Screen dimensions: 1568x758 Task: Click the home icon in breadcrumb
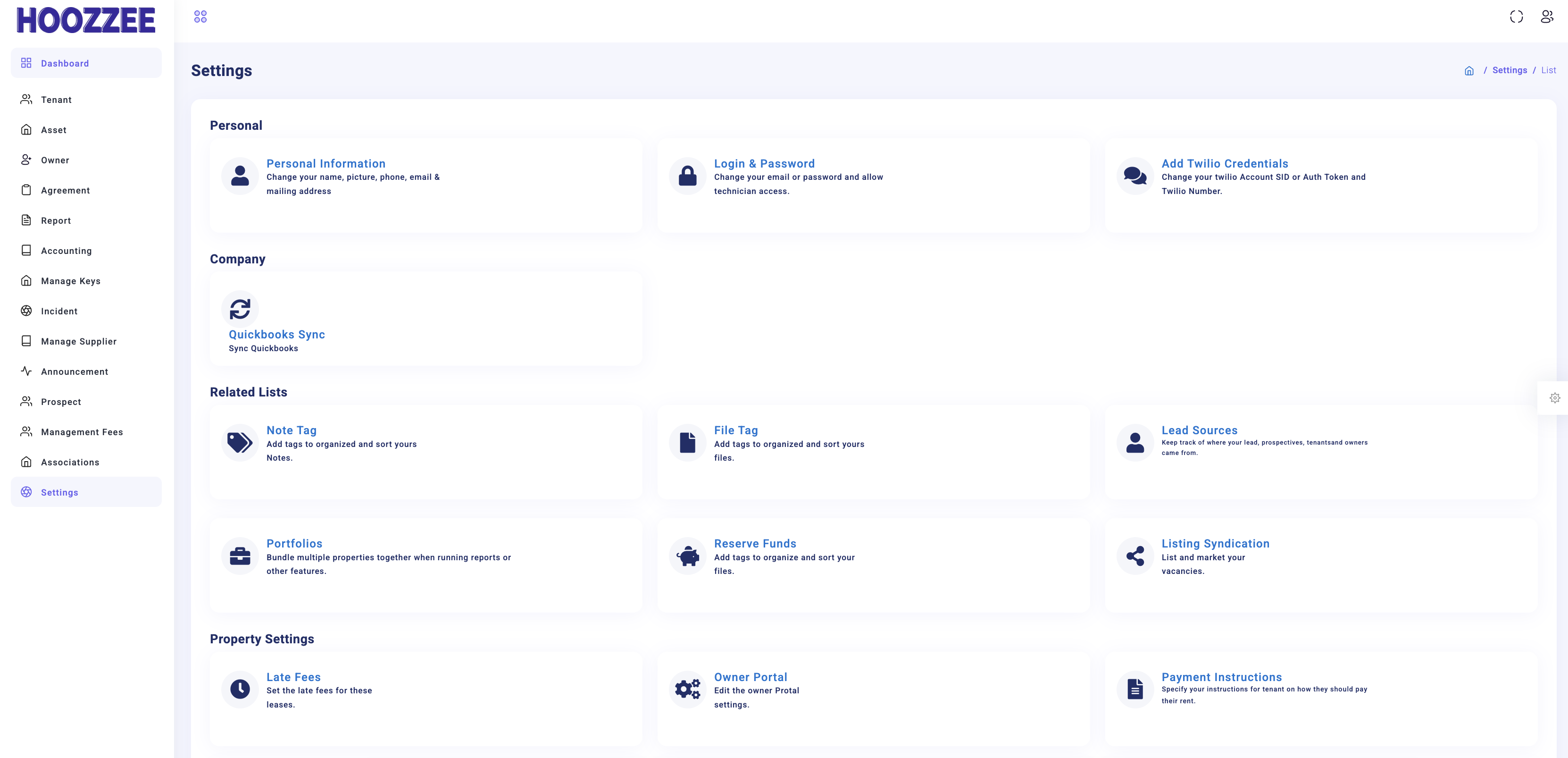tap(1469, 71)
